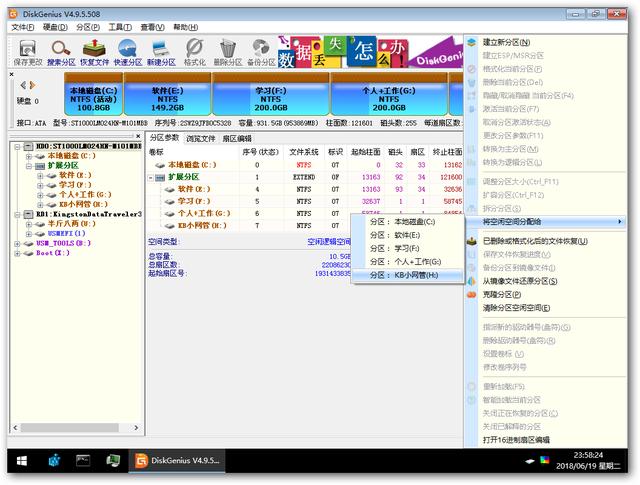The height and width of the screenshot is (485, 640).
Task: Click the 格式化 (Format) toolbar icon
Action: tap(195, 52)
